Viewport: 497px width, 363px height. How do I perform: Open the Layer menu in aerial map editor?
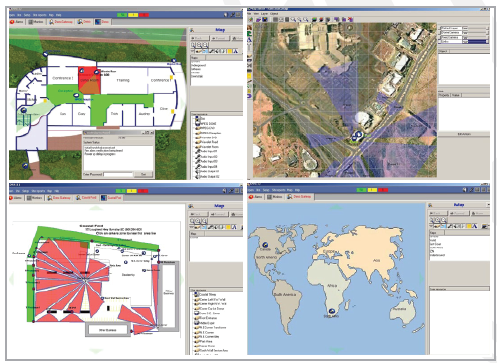point(265,14)
